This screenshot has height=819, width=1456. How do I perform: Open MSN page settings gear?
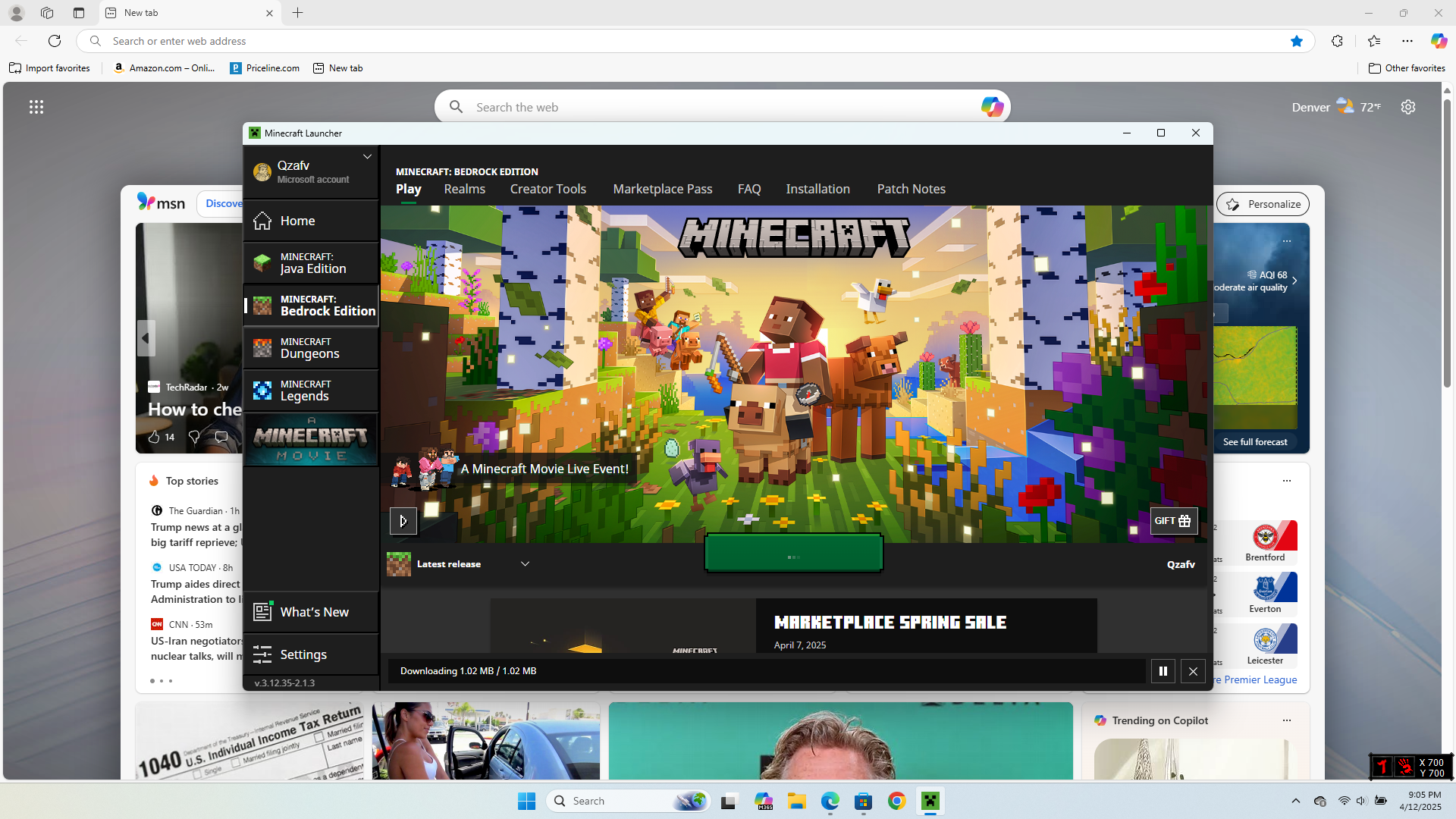1408,107
